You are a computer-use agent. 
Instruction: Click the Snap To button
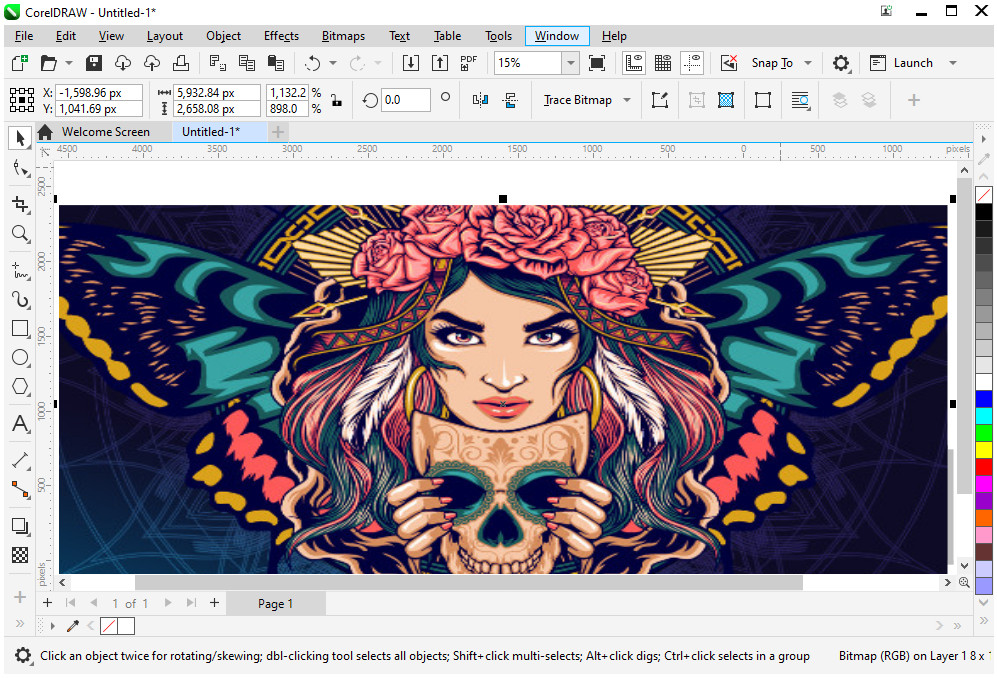point(772,62)
